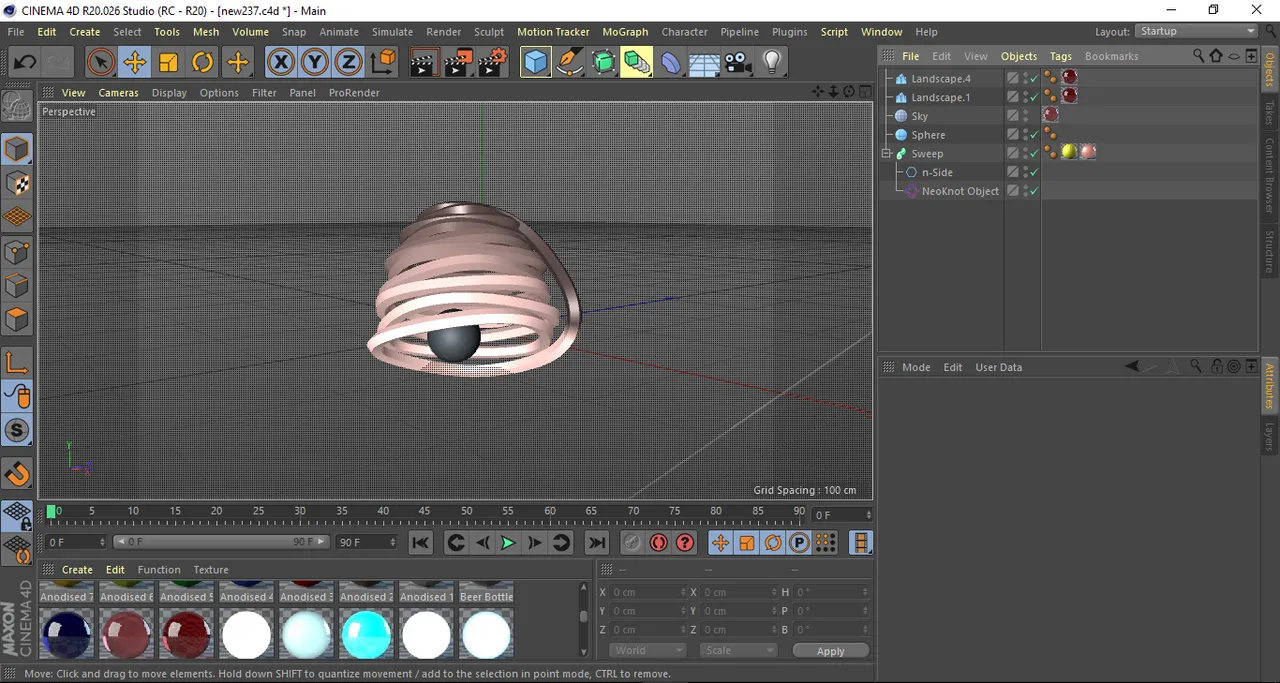Activate the Scale tool
The image size is (1280, 683).
[168, 63]
